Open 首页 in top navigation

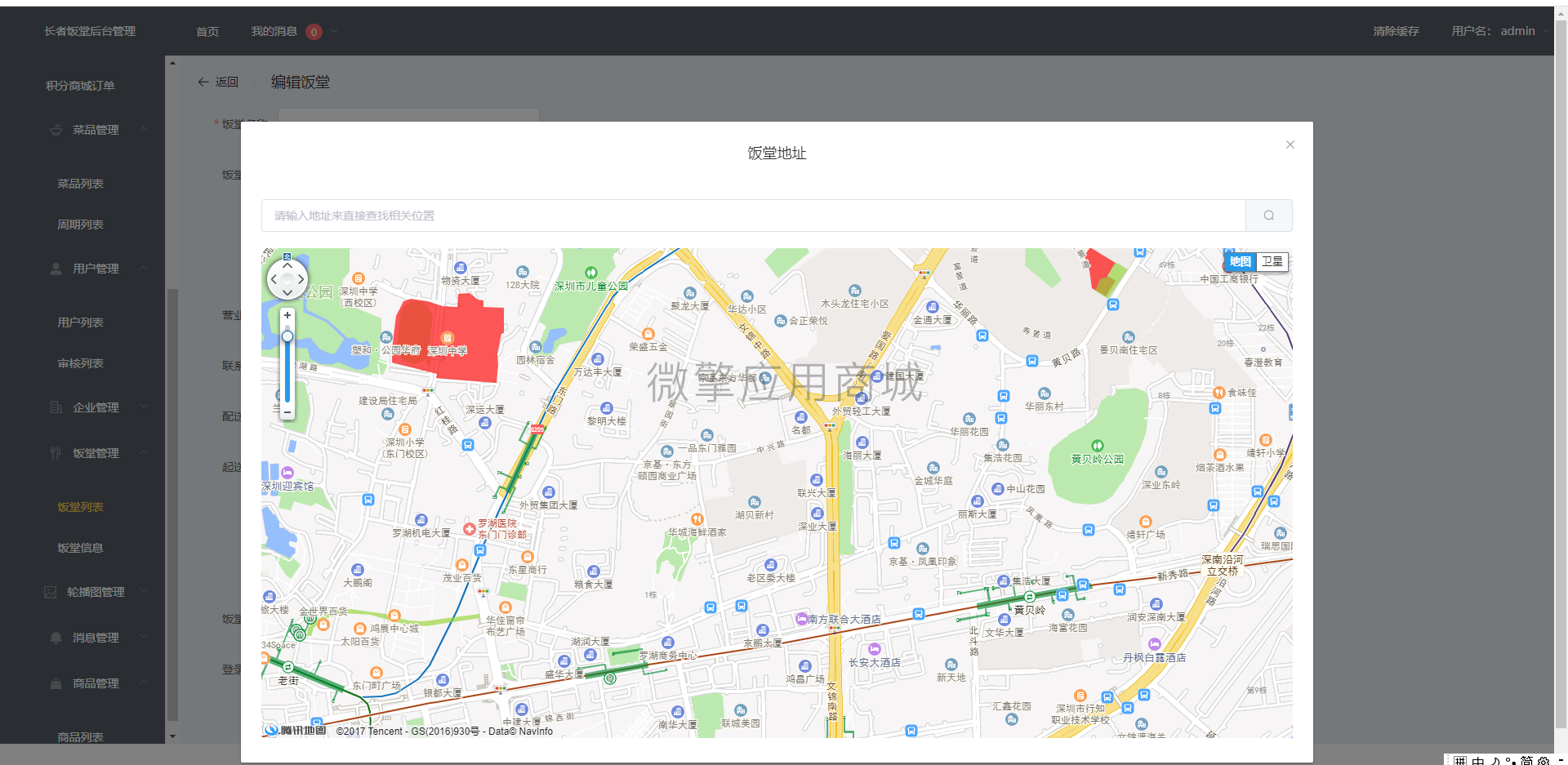207,32
